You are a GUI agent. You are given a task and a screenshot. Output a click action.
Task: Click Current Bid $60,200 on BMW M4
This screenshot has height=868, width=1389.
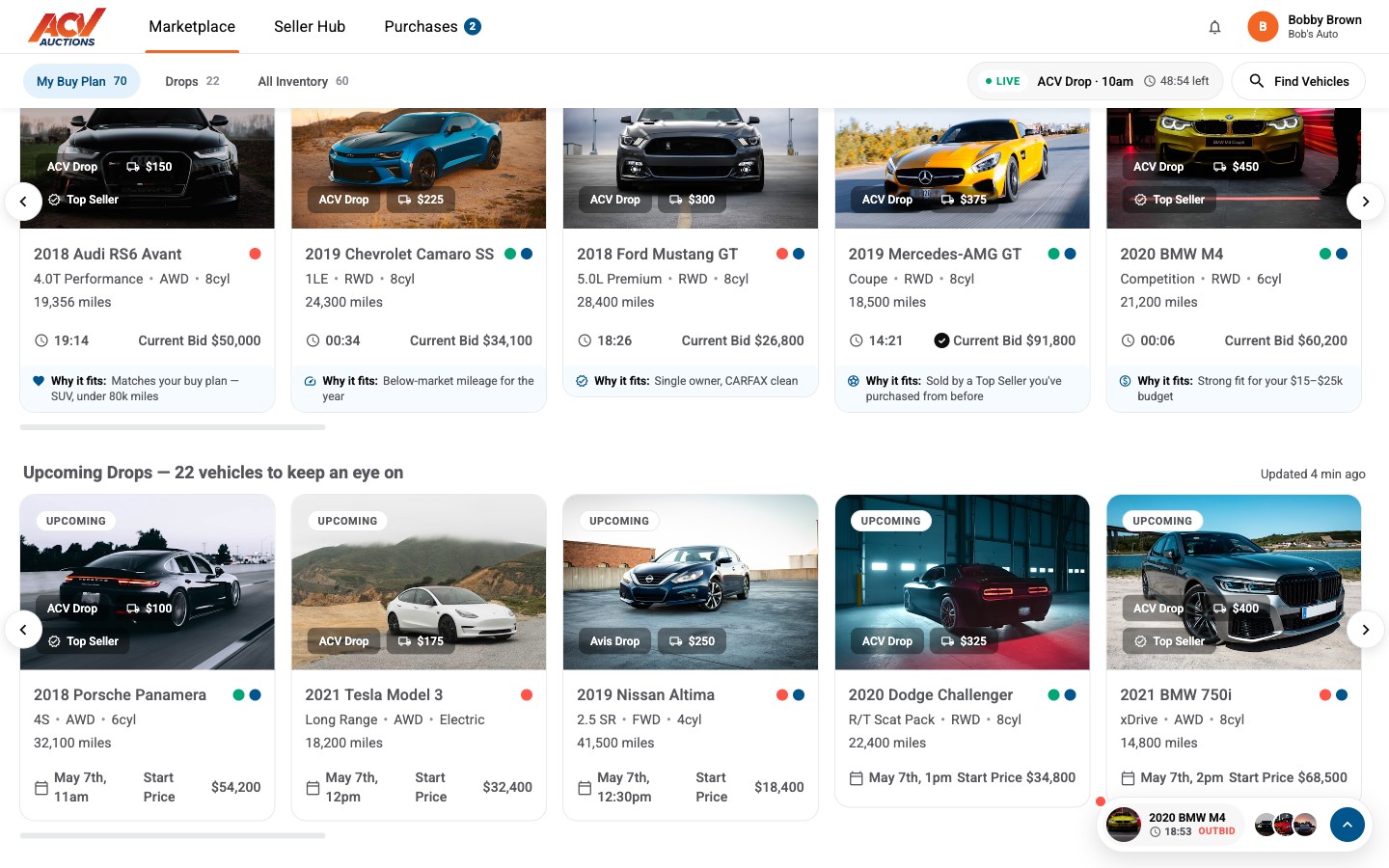pos(1286,340)
